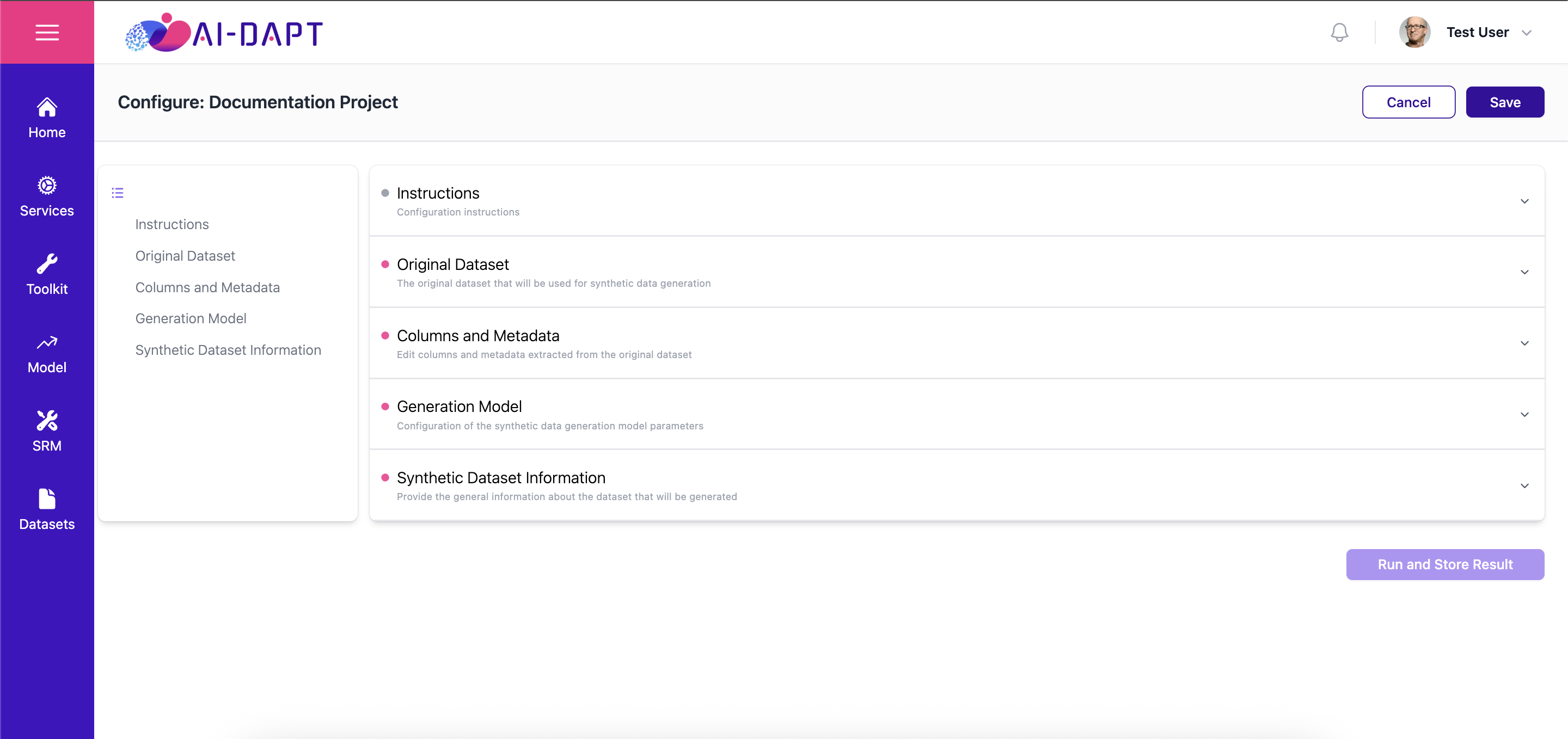Image resolution: width=1568 pixels, height=739 pixels.
Task: Click Run and Store Result button
Action: click(1445, 564)
